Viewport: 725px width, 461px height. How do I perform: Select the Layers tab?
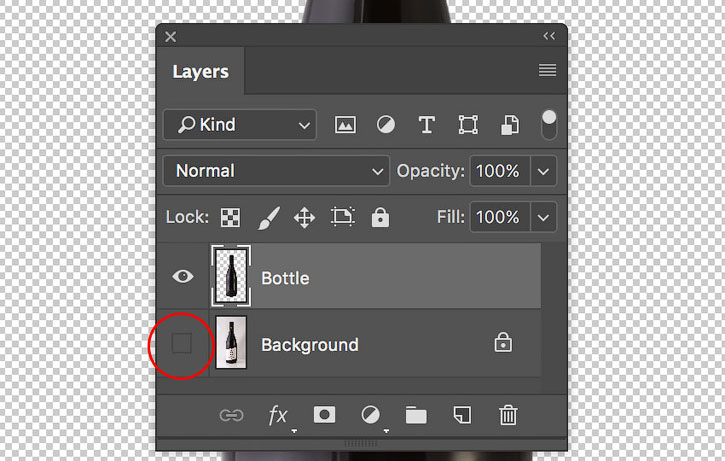[x=200, y=72]
